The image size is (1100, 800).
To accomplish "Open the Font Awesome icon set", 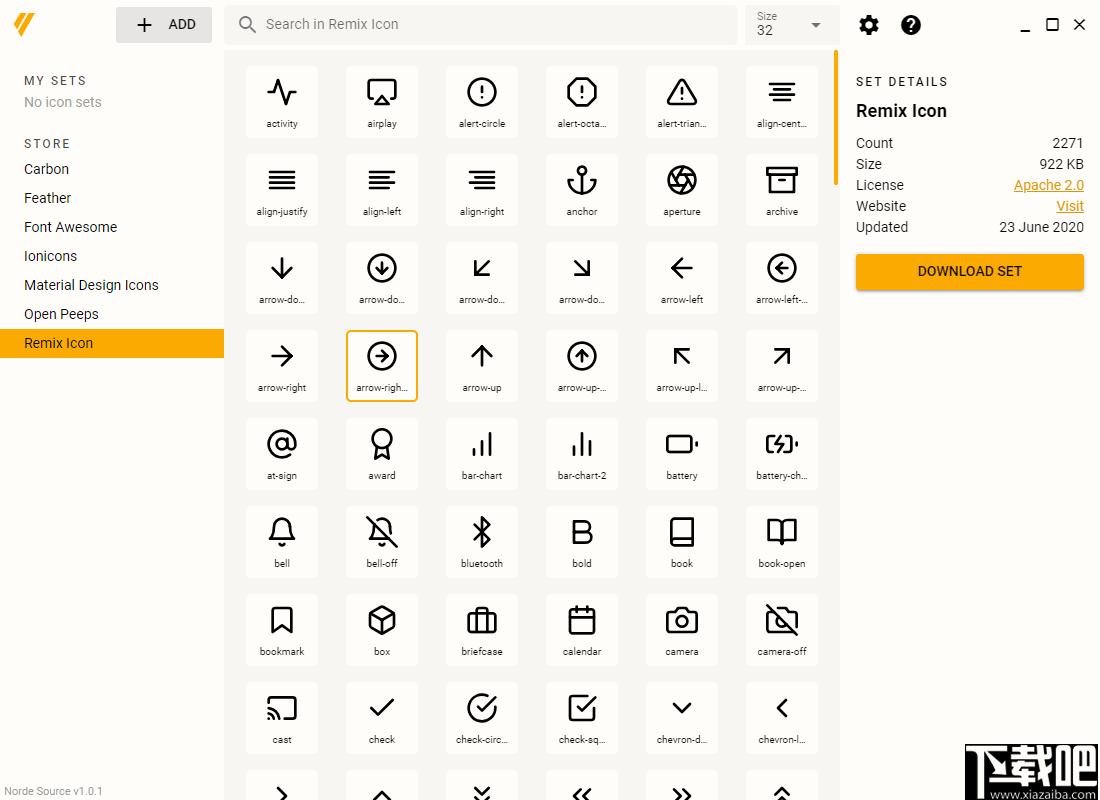I will pyautogui.click(x=70, y=227).
